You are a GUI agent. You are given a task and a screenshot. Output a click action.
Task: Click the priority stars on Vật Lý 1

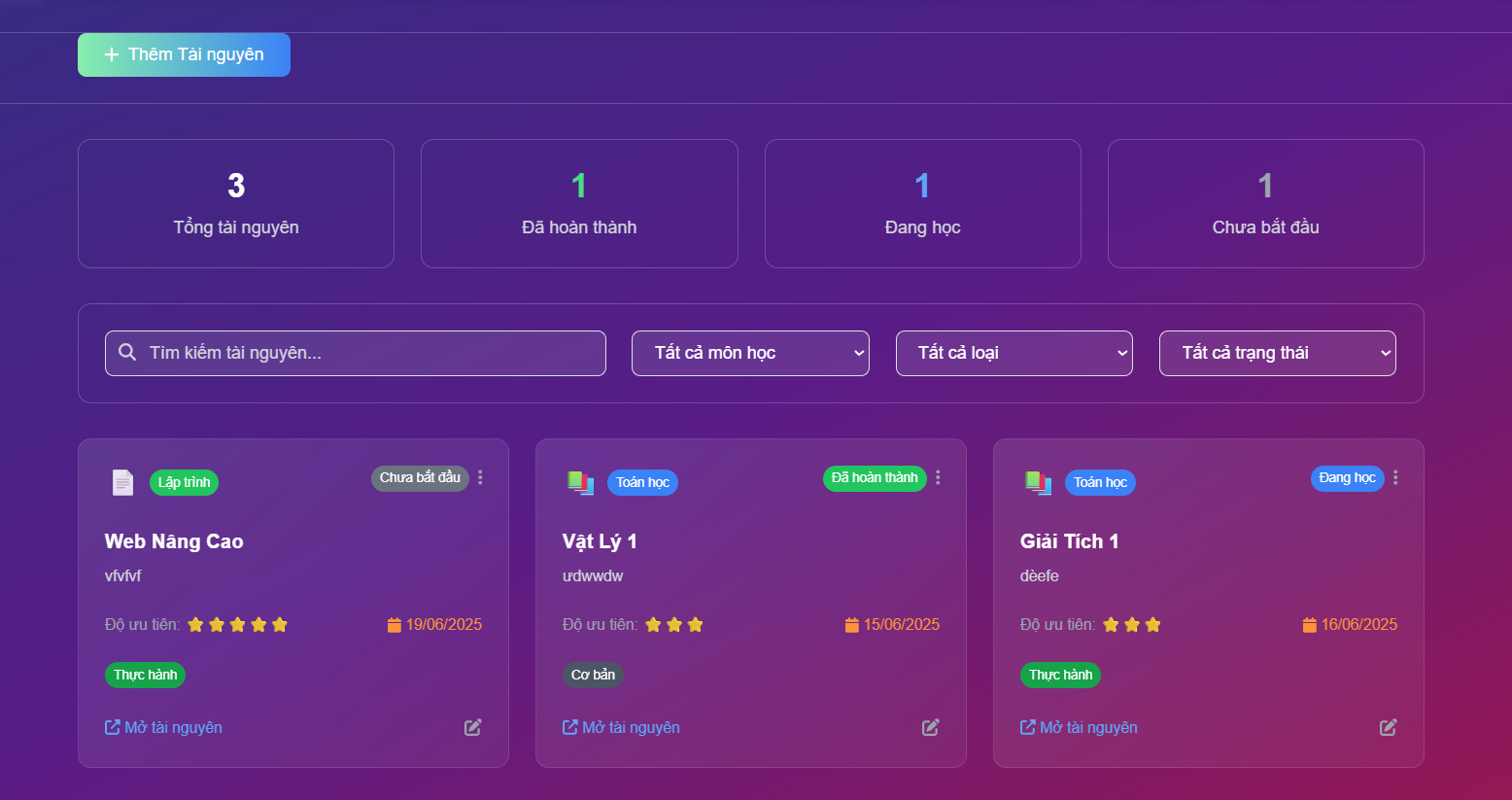[x=674, y=625]
